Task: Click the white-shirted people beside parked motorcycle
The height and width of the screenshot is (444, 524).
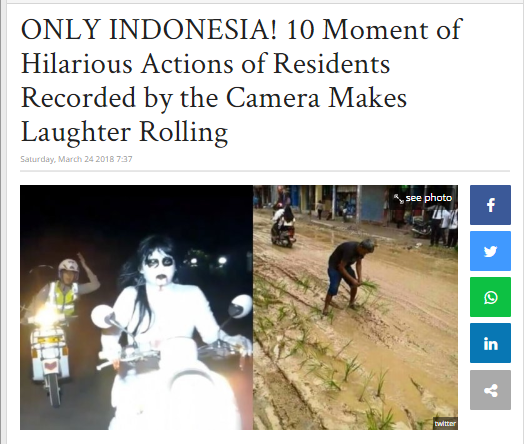Action: (x=443, y=226)
